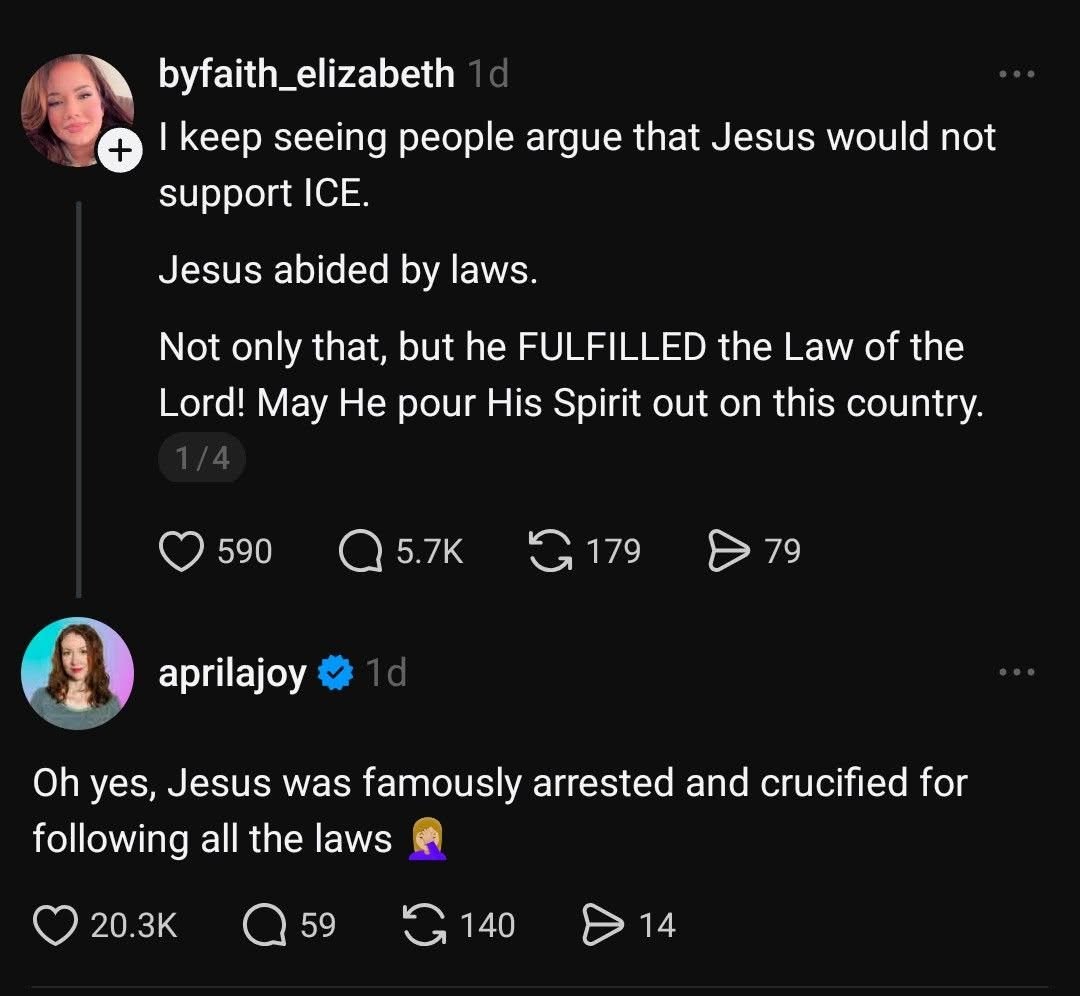Click the 1d timestamp on the top post
Viewport: 1080px width, 996px height.
click(489, 72)
